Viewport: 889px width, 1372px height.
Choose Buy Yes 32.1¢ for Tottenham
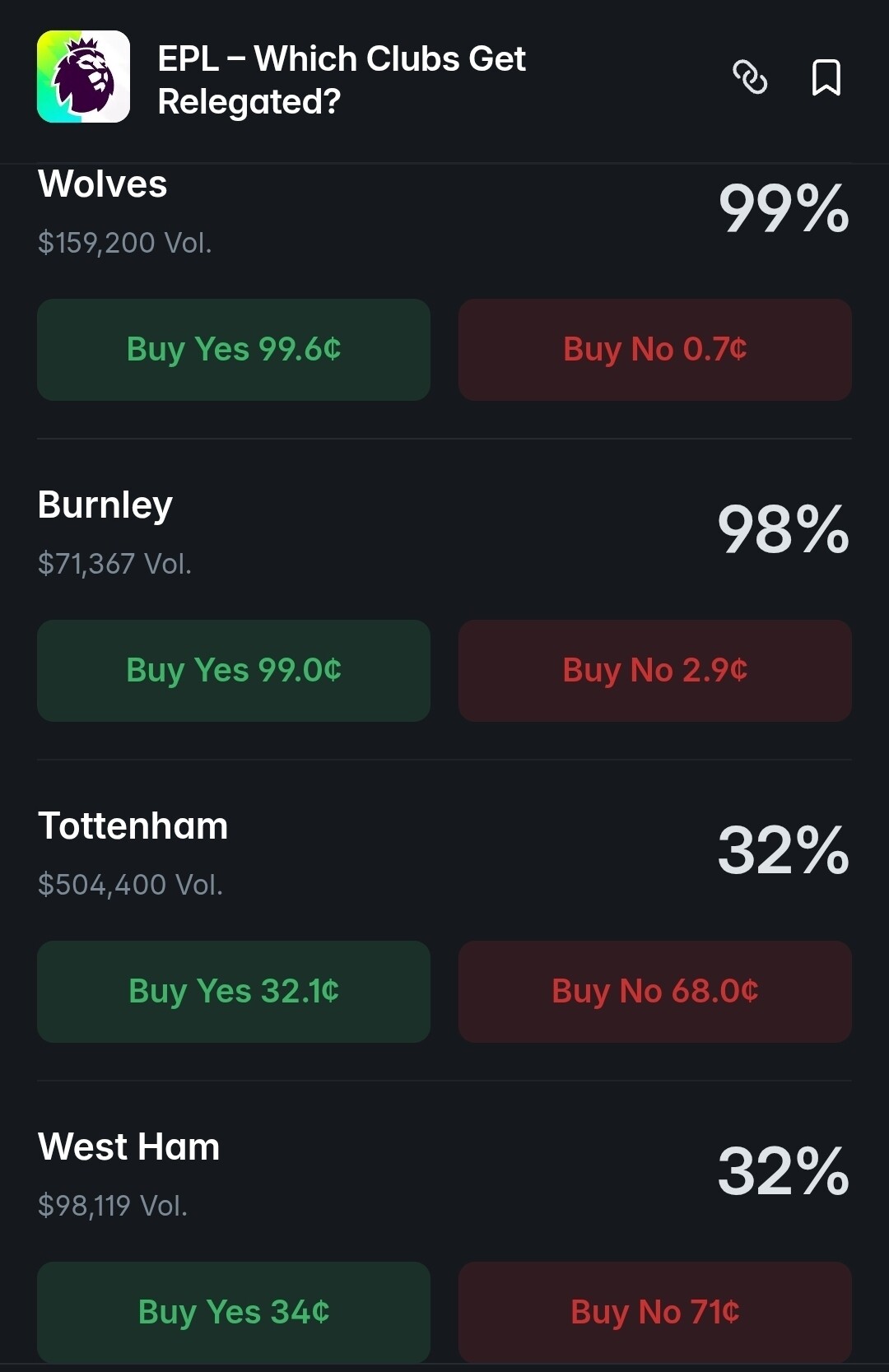click(x=234, y=991)
